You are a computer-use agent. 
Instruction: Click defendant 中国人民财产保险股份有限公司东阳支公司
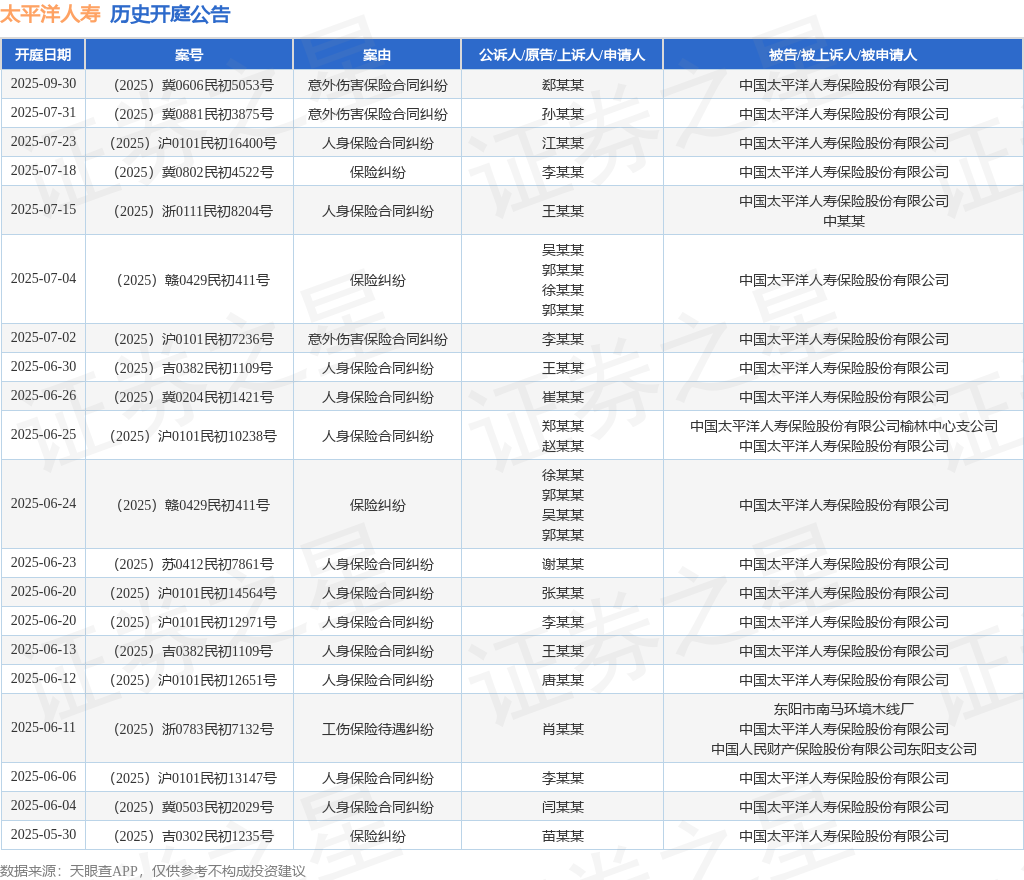point(844,749)
